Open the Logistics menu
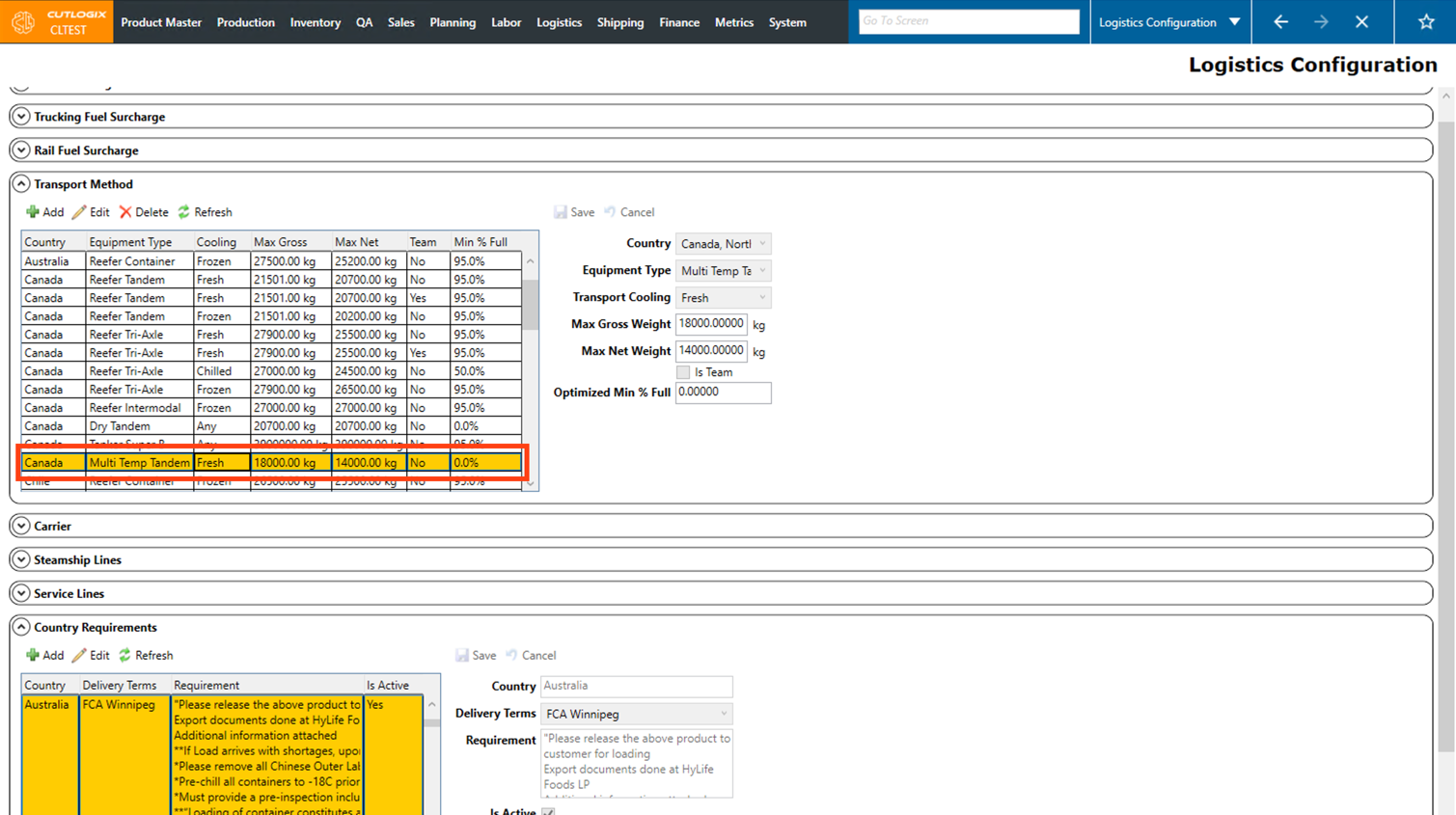 (559, 22)
